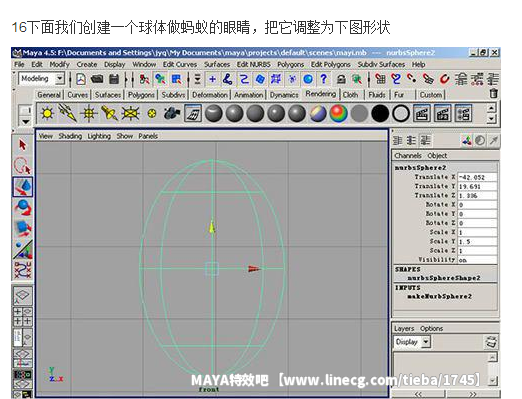Select the arrow Select tool
522x399 pixels.
(22, 145)
